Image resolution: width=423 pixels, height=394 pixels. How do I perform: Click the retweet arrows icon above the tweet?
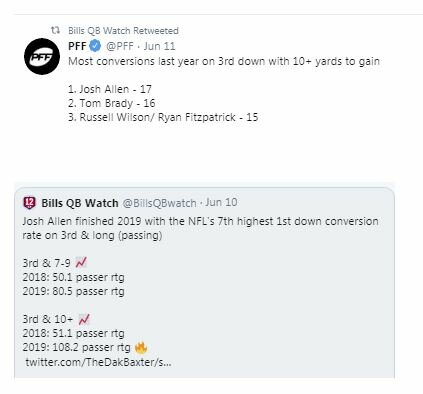(x=55, y=30)
